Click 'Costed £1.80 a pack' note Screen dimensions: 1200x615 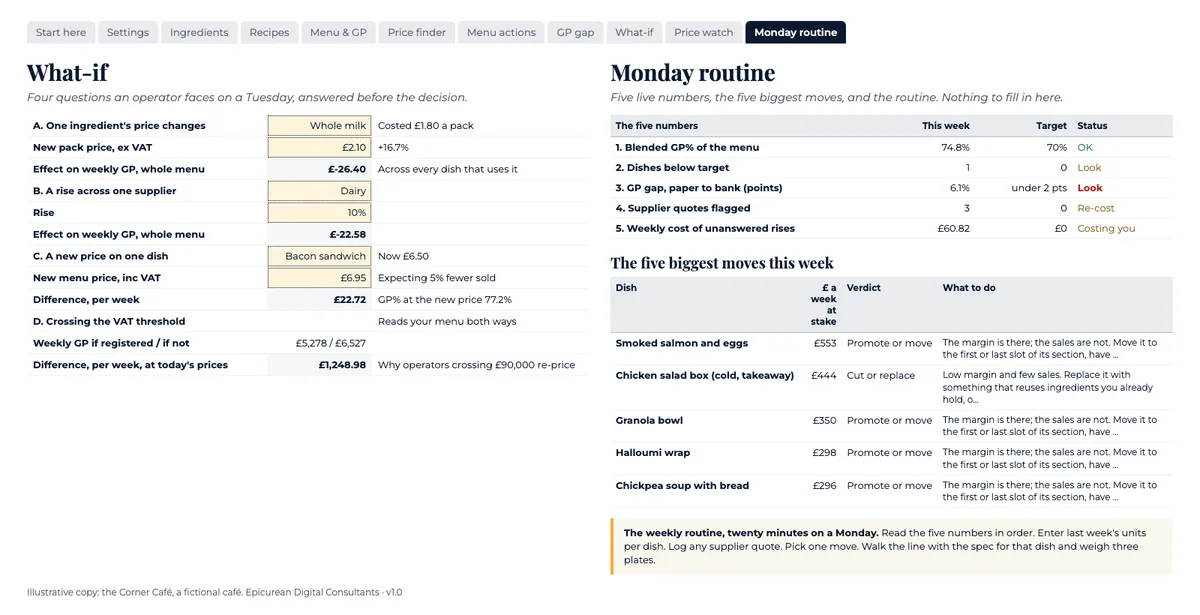pyautogui.click(x=426, y=126)
